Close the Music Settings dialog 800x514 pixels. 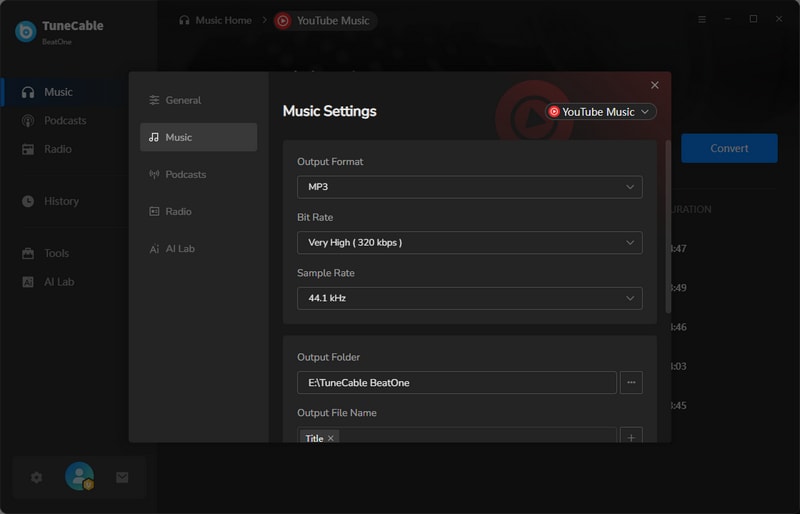[x=655, y=85]
